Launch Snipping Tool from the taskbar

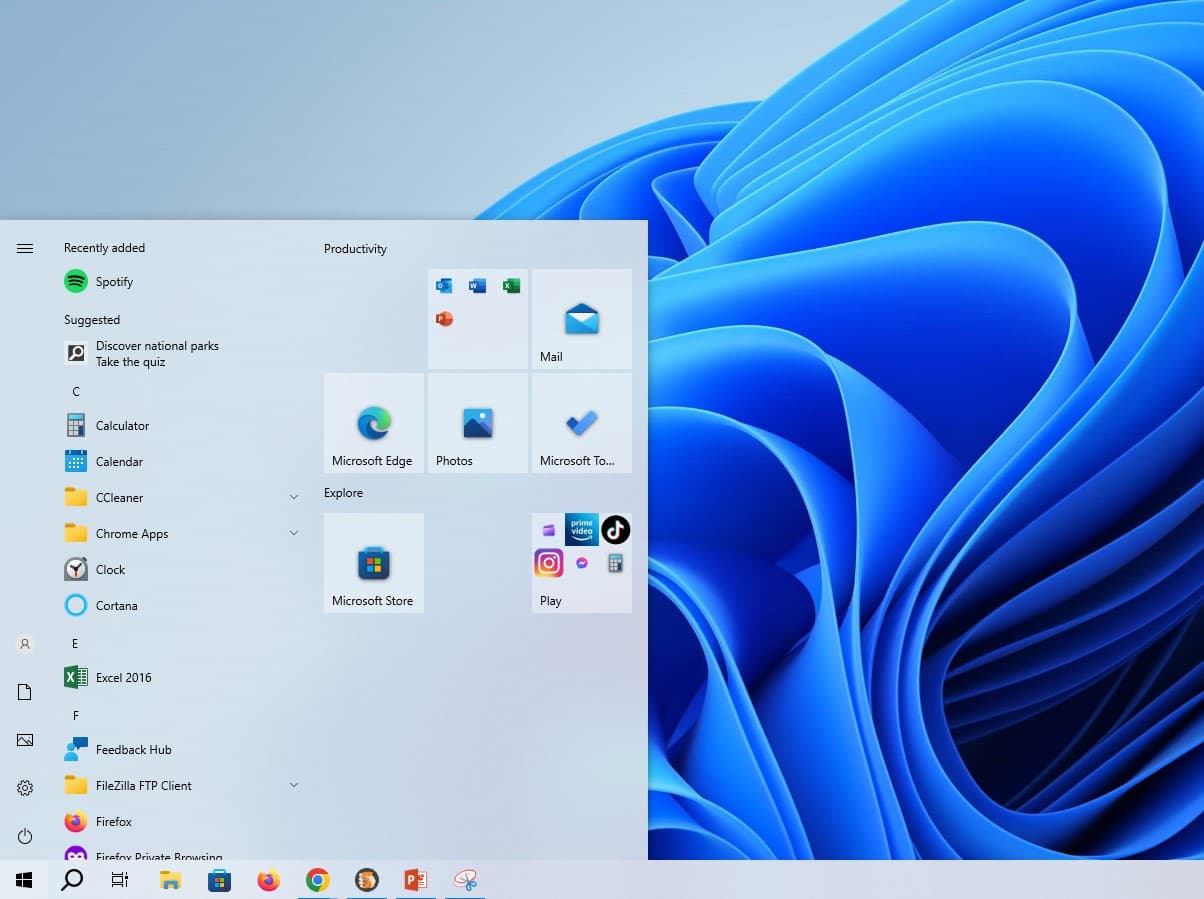(x=464, y=879)
